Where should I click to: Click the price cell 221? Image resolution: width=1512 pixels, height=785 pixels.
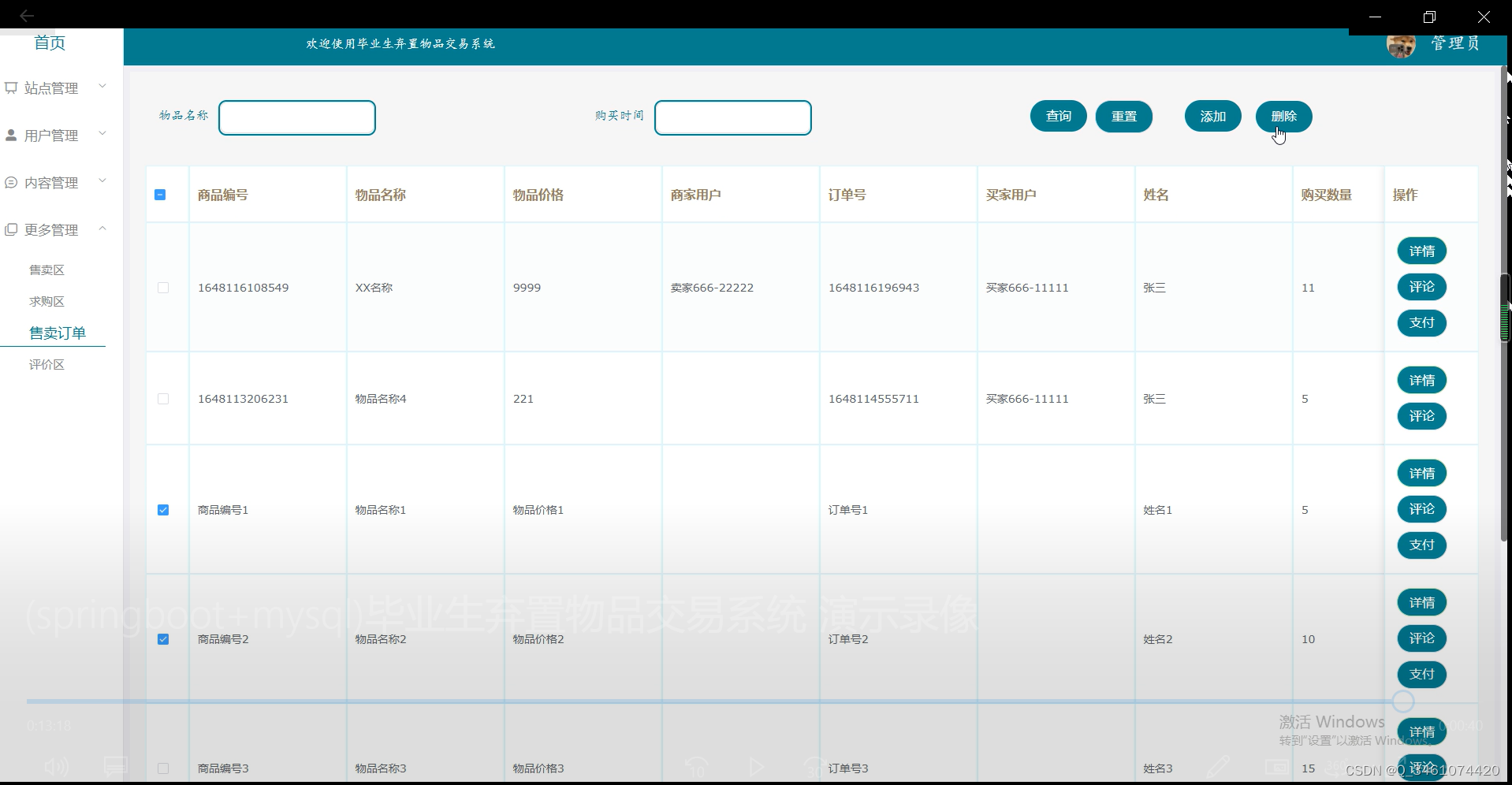click(523, 399)
